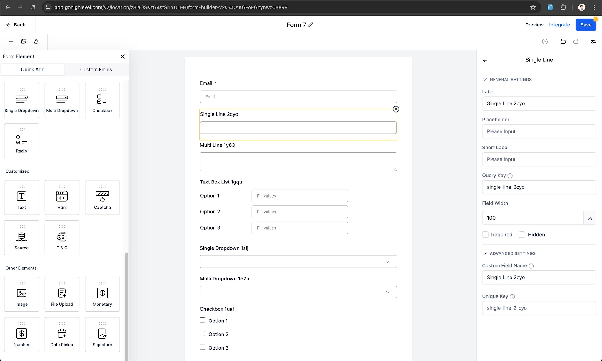This screenshot has height=361, width=602.
Task: Switch to the Custom Fields tab
Action: point(96,70)
